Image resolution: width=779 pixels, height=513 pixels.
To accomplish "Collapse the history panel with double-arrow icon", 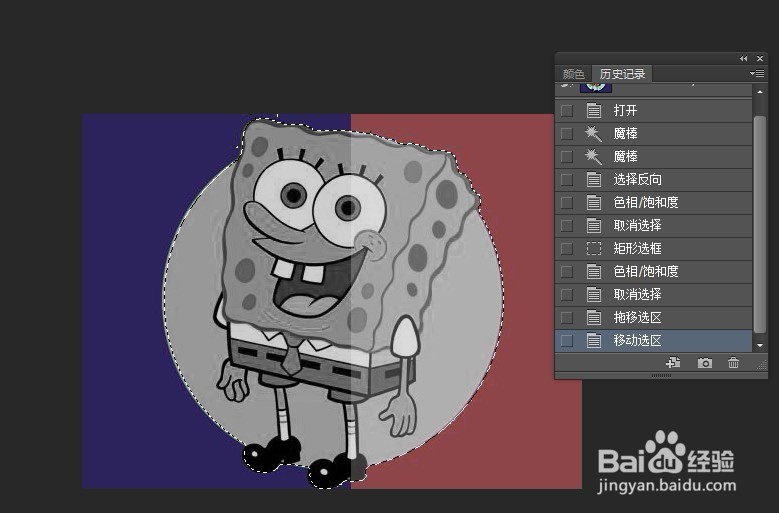I will 743,59.
